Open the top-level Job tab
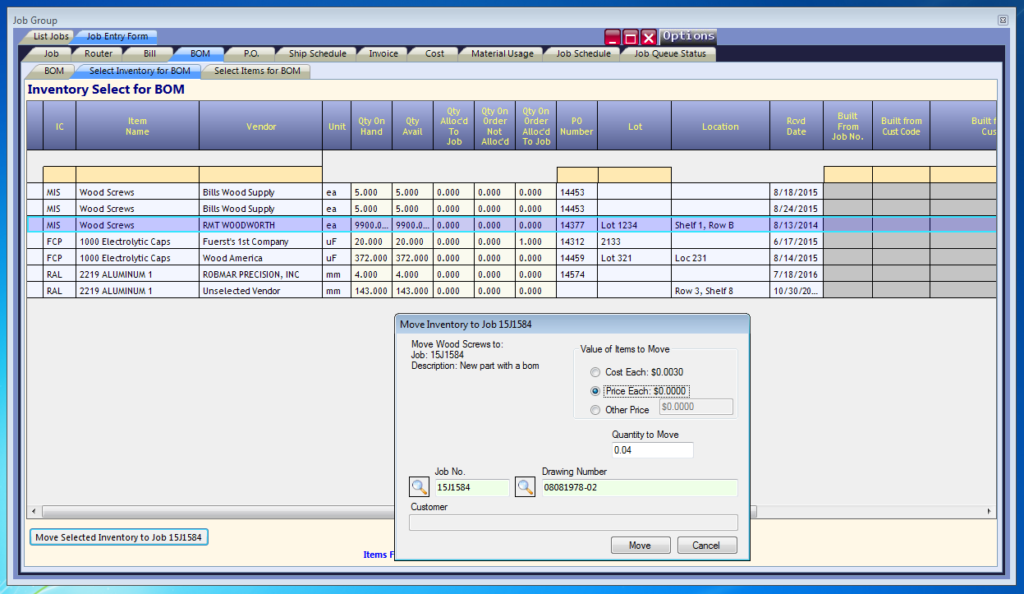This screenshot has width=1024, height=594. (51, 54)
